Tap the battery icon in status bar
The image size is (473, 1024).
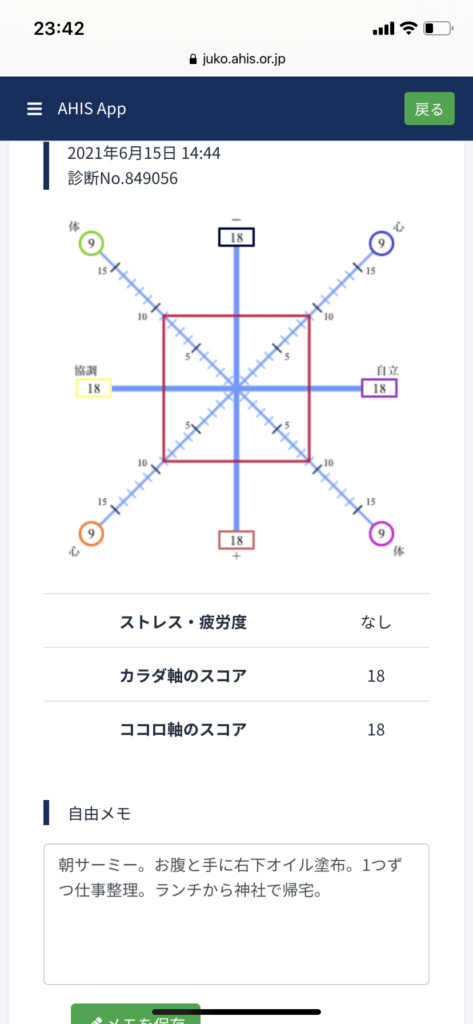pyautogui.click(x=438, y=29)
